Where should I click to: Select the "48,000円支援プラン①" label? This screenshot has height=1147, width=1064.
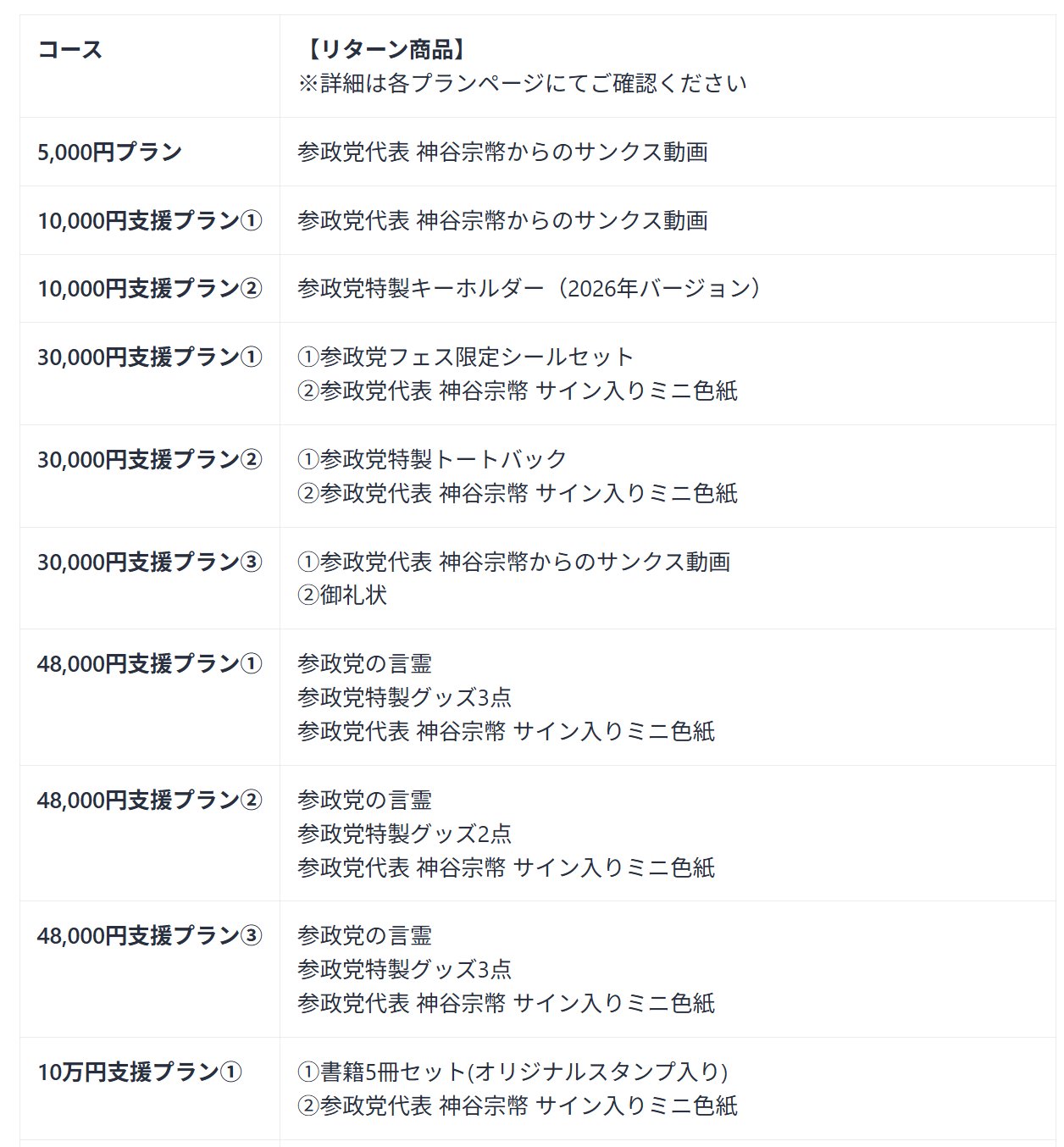(x=150, y=663)
